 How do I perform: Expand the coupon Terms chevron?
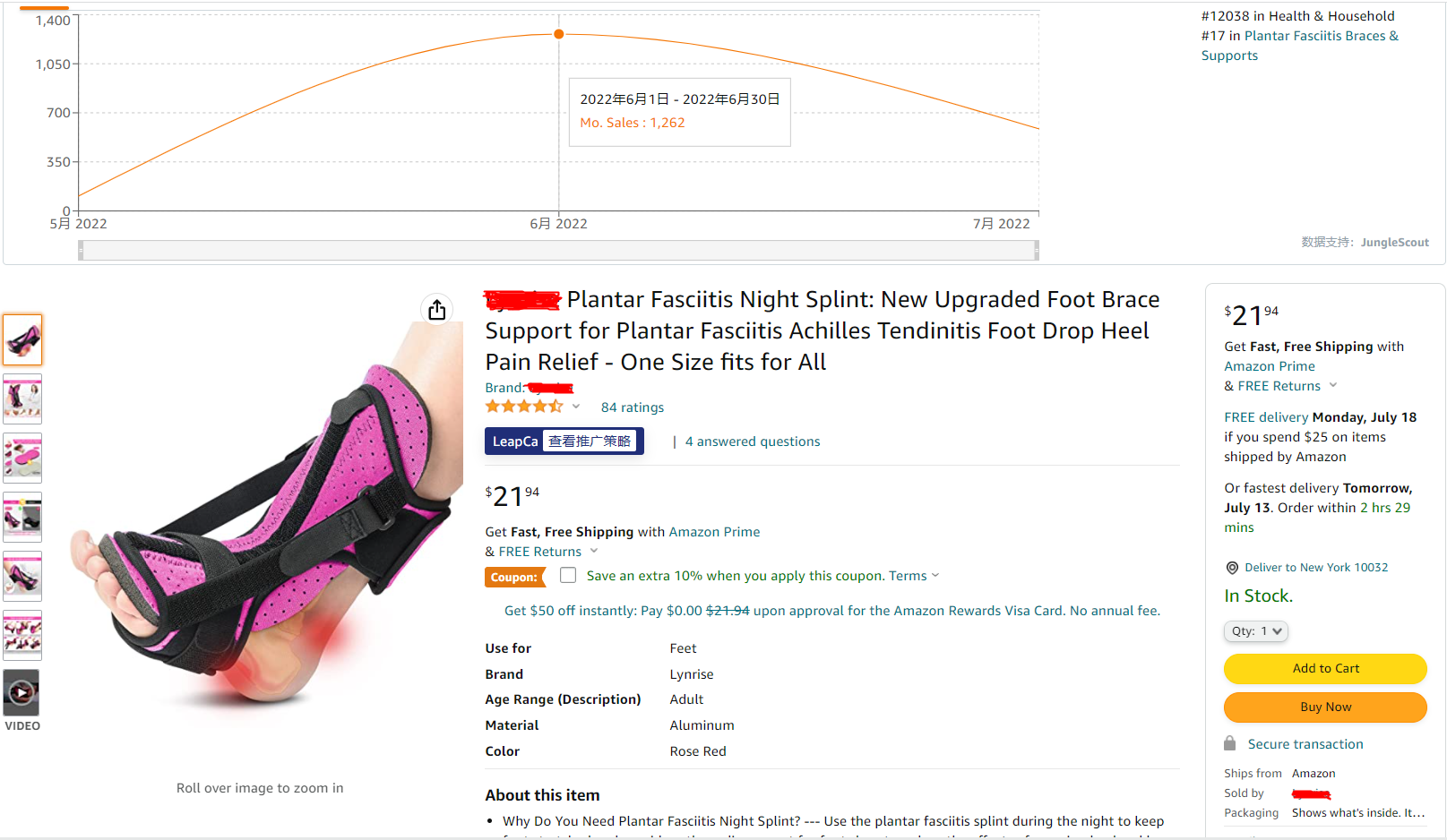[x=935, y=576]
